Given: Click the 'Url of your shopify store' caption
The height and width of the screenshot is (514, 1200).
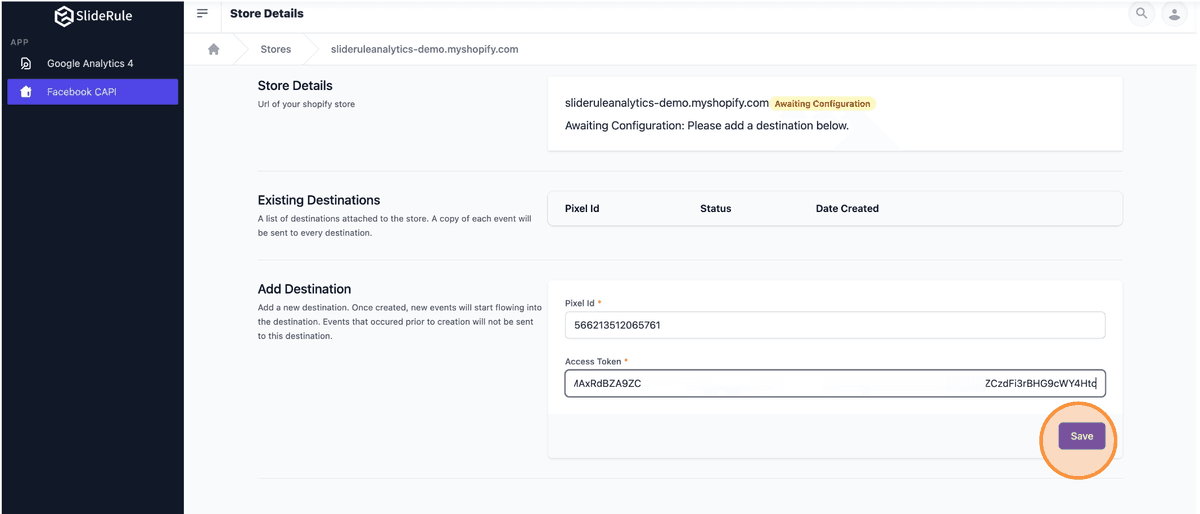Looking at the screenshot, I should [306, 104].
